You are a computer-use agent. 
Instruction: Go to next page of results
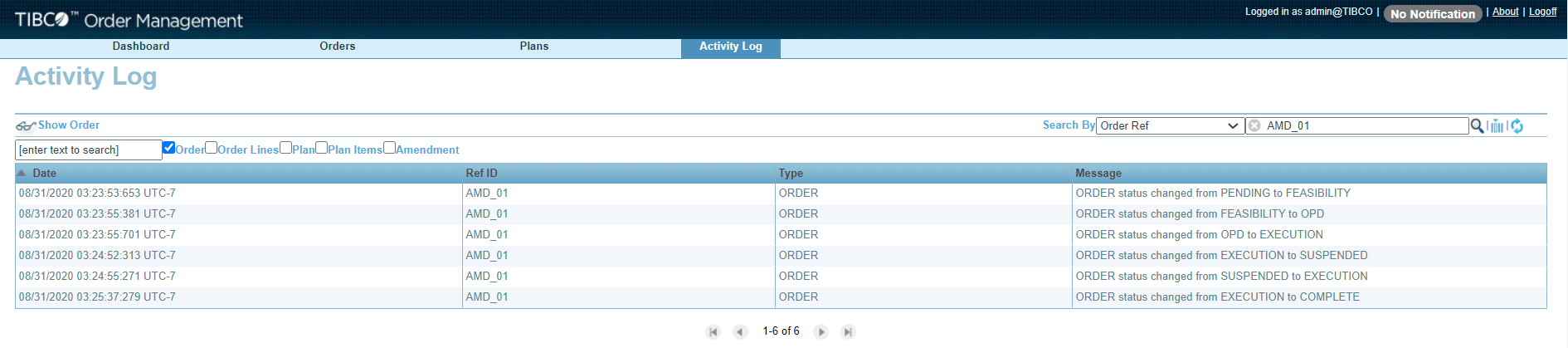point(821,332)
